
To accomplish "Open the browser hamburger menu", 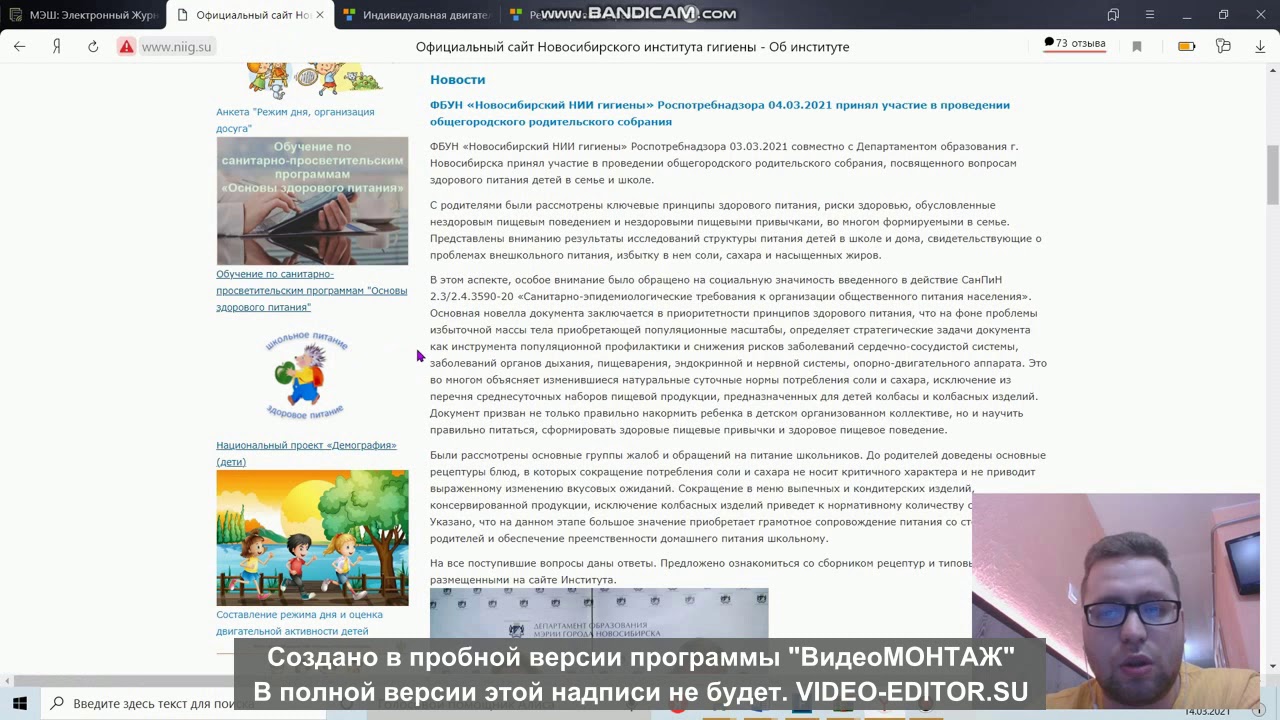I will pyautogui.click(x=1150, y=15).
